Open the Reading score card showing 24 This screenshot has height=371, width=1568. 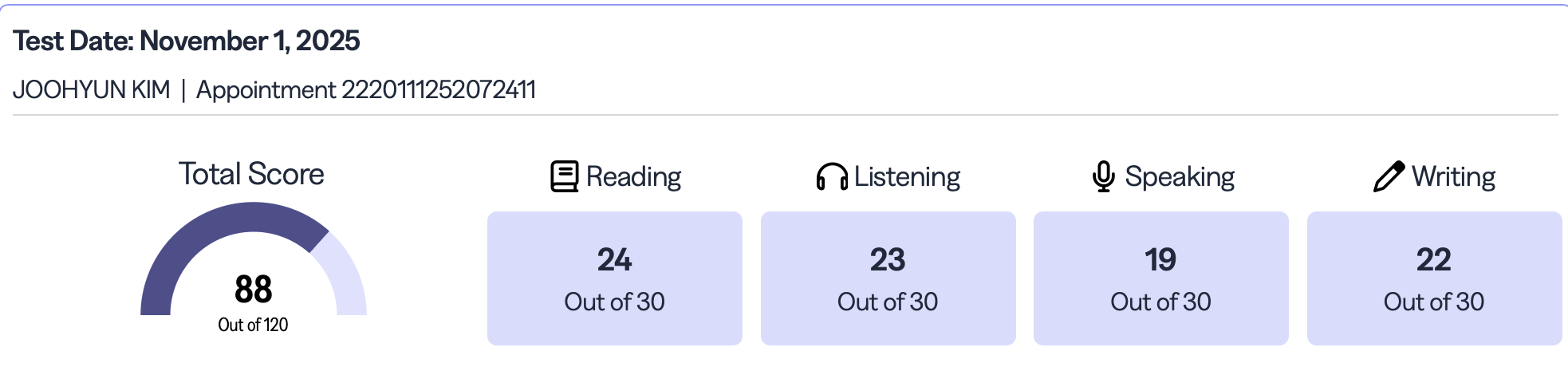click(x=614, y=278)
